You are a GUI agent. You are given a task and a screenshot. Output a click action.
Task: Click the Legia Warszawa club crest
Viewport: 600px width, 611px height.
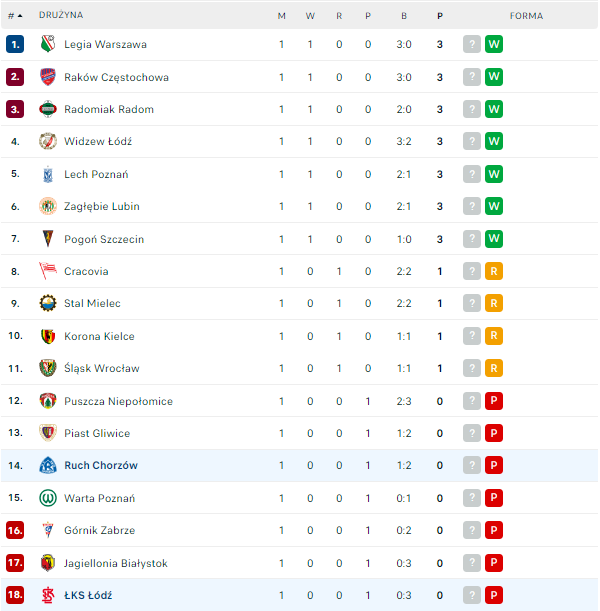tap(47, 44)
